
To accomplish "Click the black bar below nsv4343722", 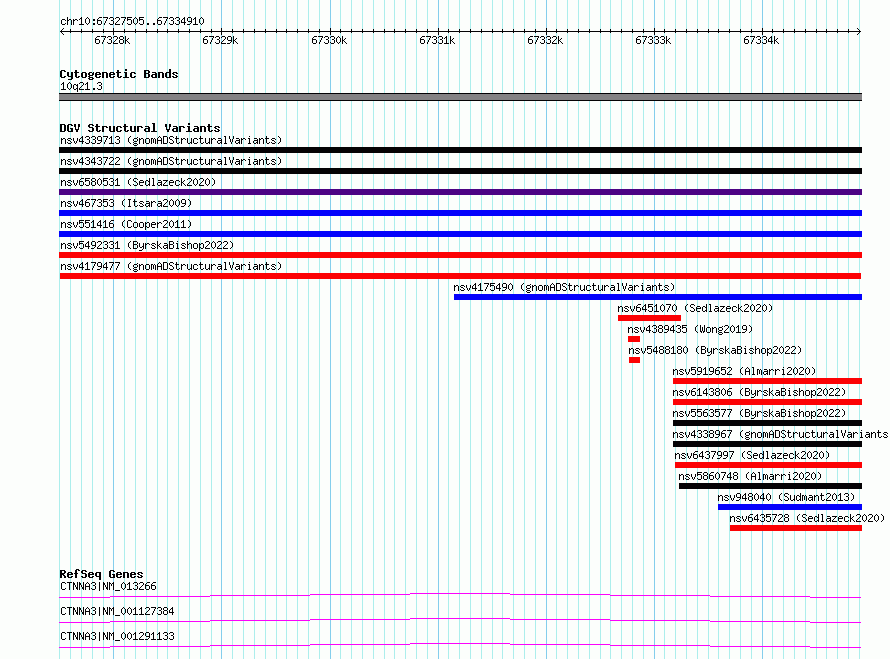I will 460,171.
